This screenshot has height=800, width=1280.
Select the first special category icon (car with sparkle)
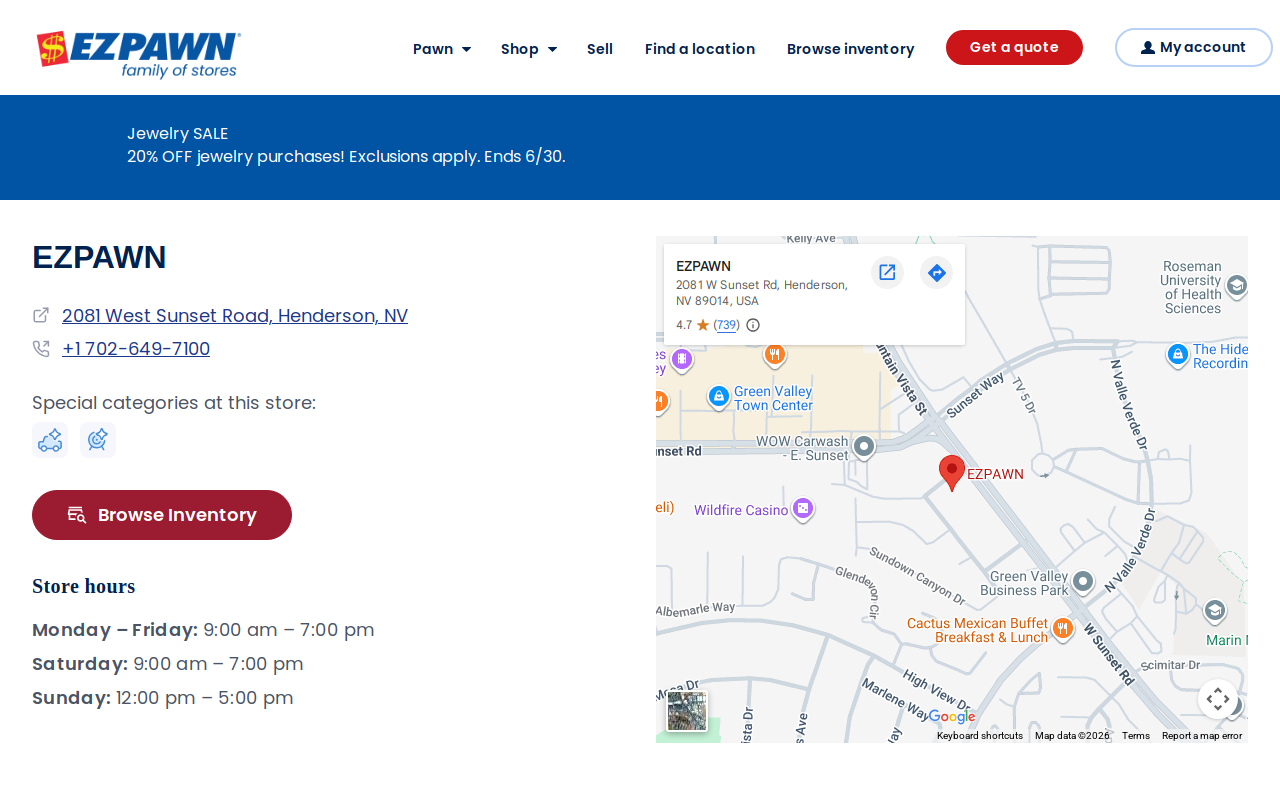(50, 440)
